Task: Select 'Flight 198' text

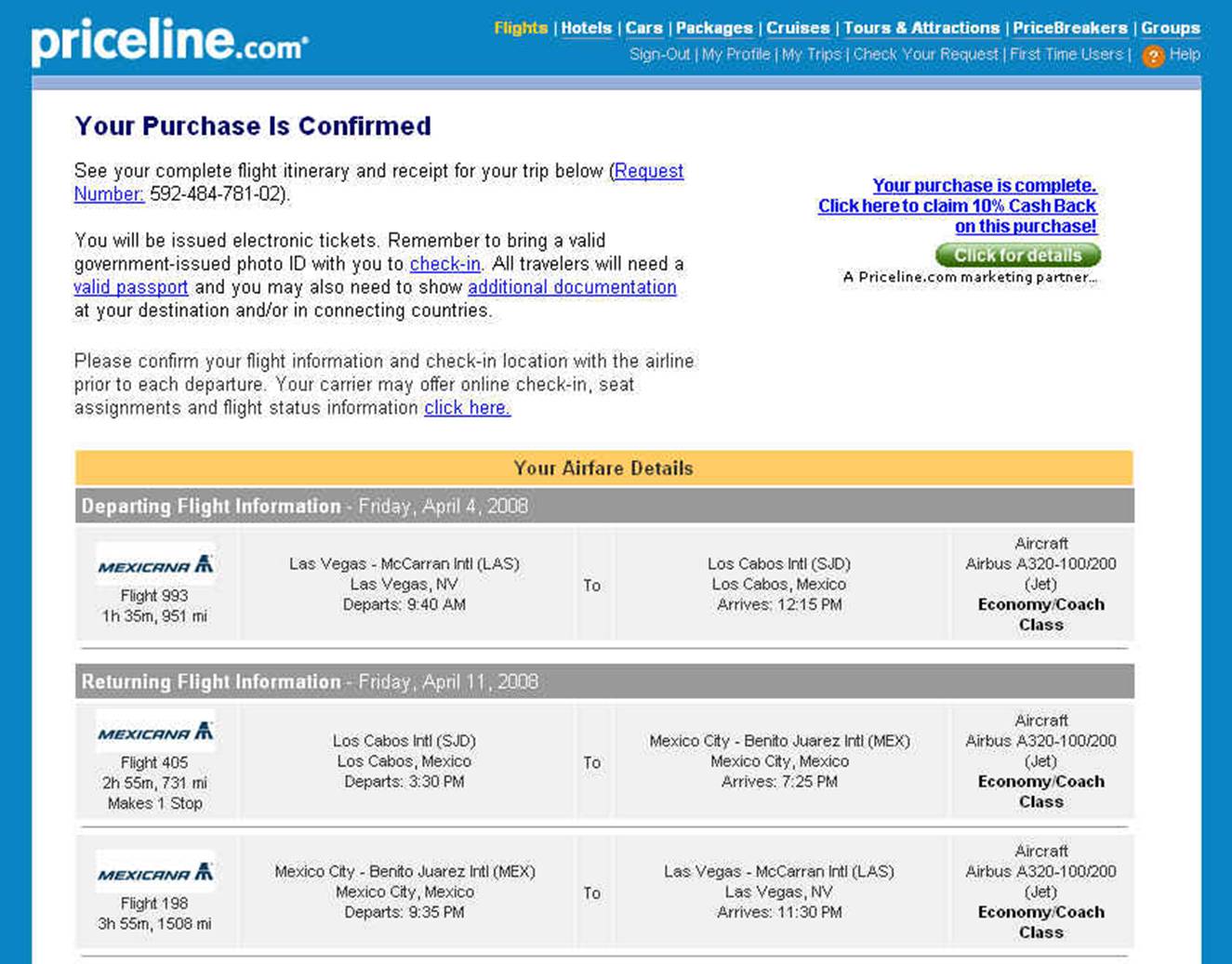Action: tap(154, 904)
